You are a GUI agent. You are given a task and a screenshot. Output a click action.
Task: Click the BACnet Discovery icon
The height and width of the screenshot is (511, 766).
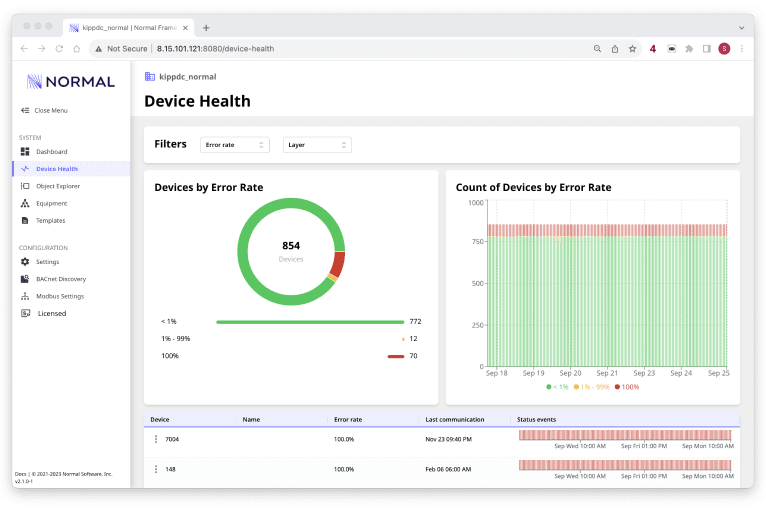pyautogui.click(x=25, y=279)
